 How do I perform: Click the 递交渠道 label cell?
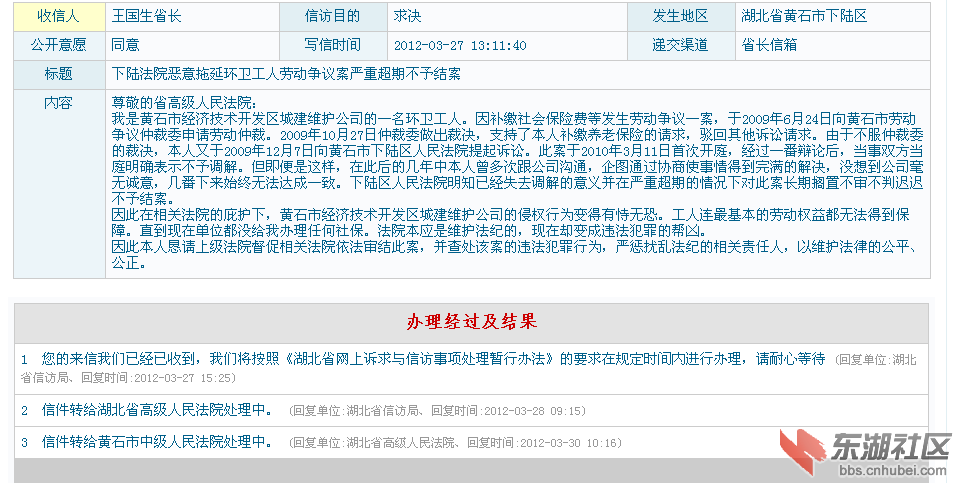[x=681, y=46]
